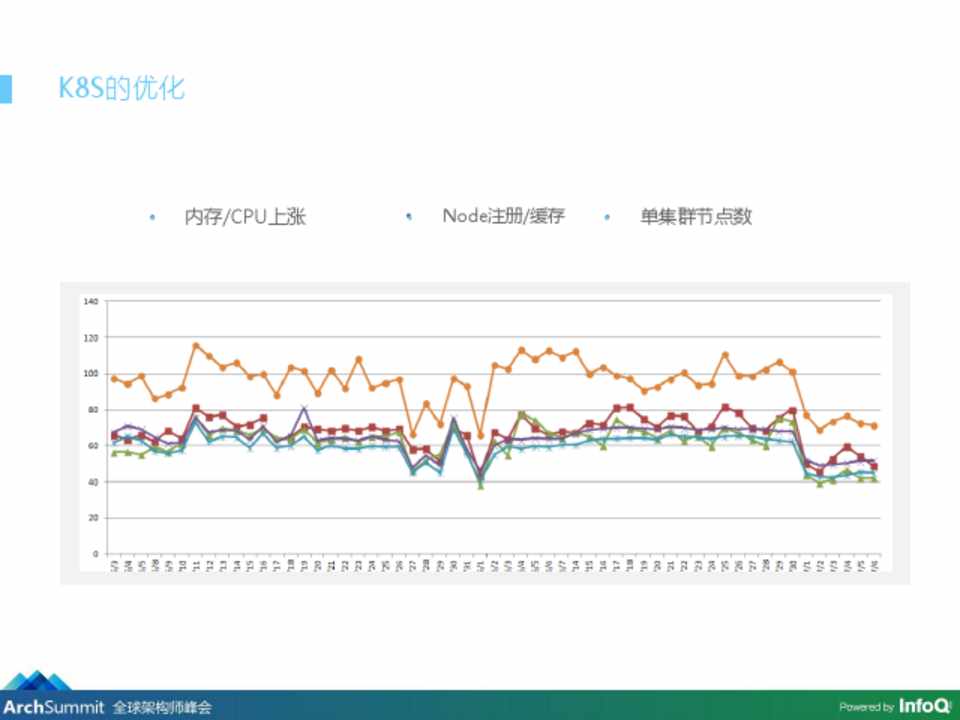Click the bullet dot before 单集群节点数
This screenshot has height=720, width=960.
608,217
